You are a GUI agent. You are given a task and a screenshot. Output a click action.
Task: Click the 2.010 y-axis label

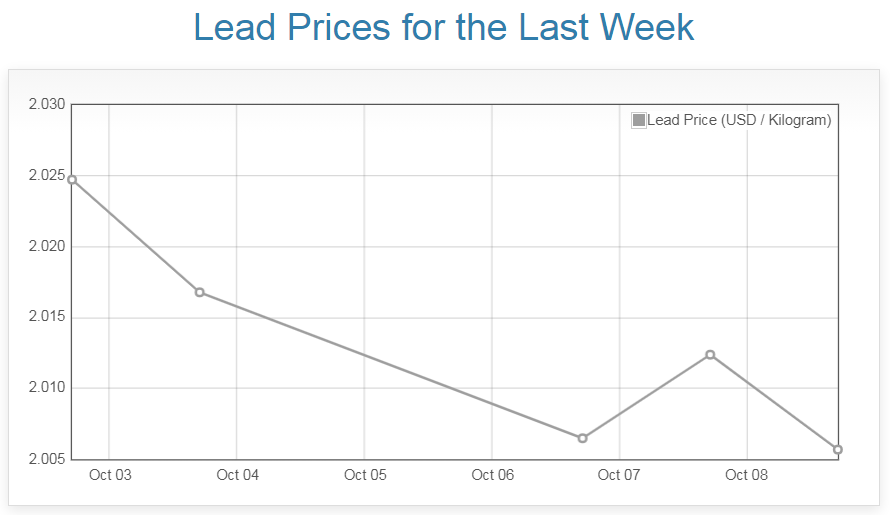pos(46,388)
